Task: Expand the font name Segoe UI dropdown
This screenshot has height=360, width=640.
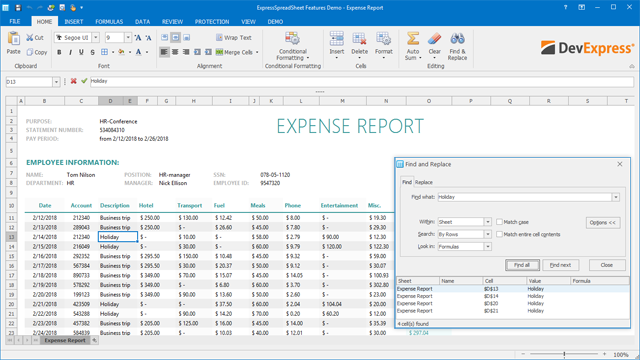Action: (96, 38)
